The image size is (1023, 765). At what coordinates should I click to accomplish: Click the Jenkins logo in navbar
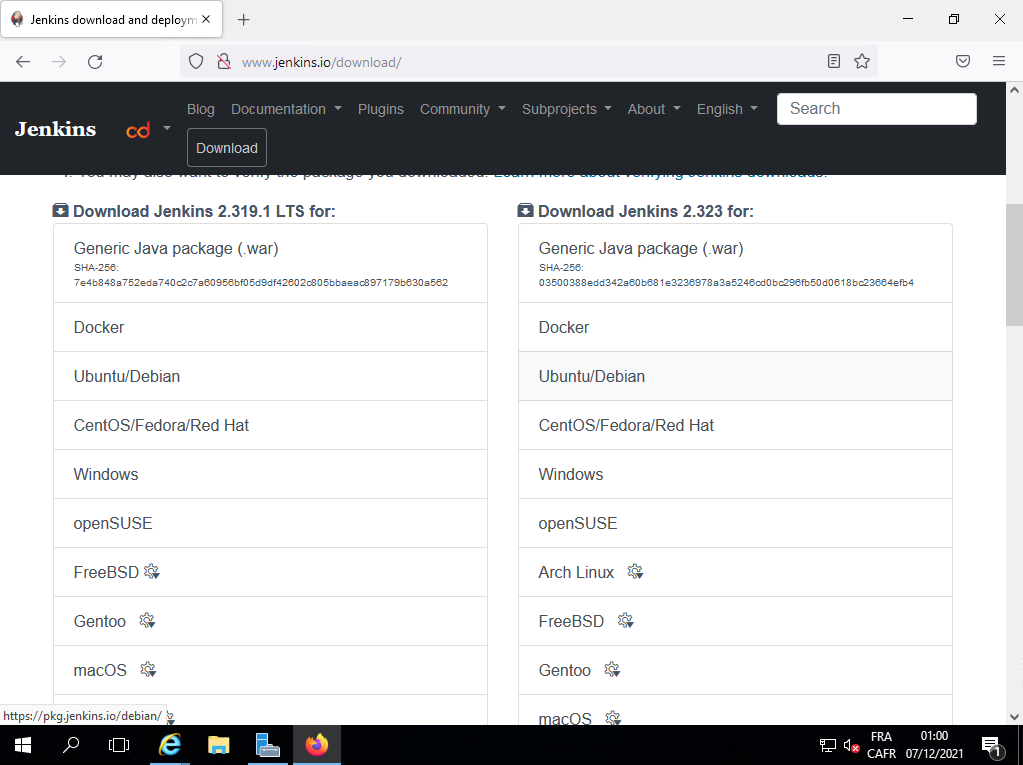point(55,129)
